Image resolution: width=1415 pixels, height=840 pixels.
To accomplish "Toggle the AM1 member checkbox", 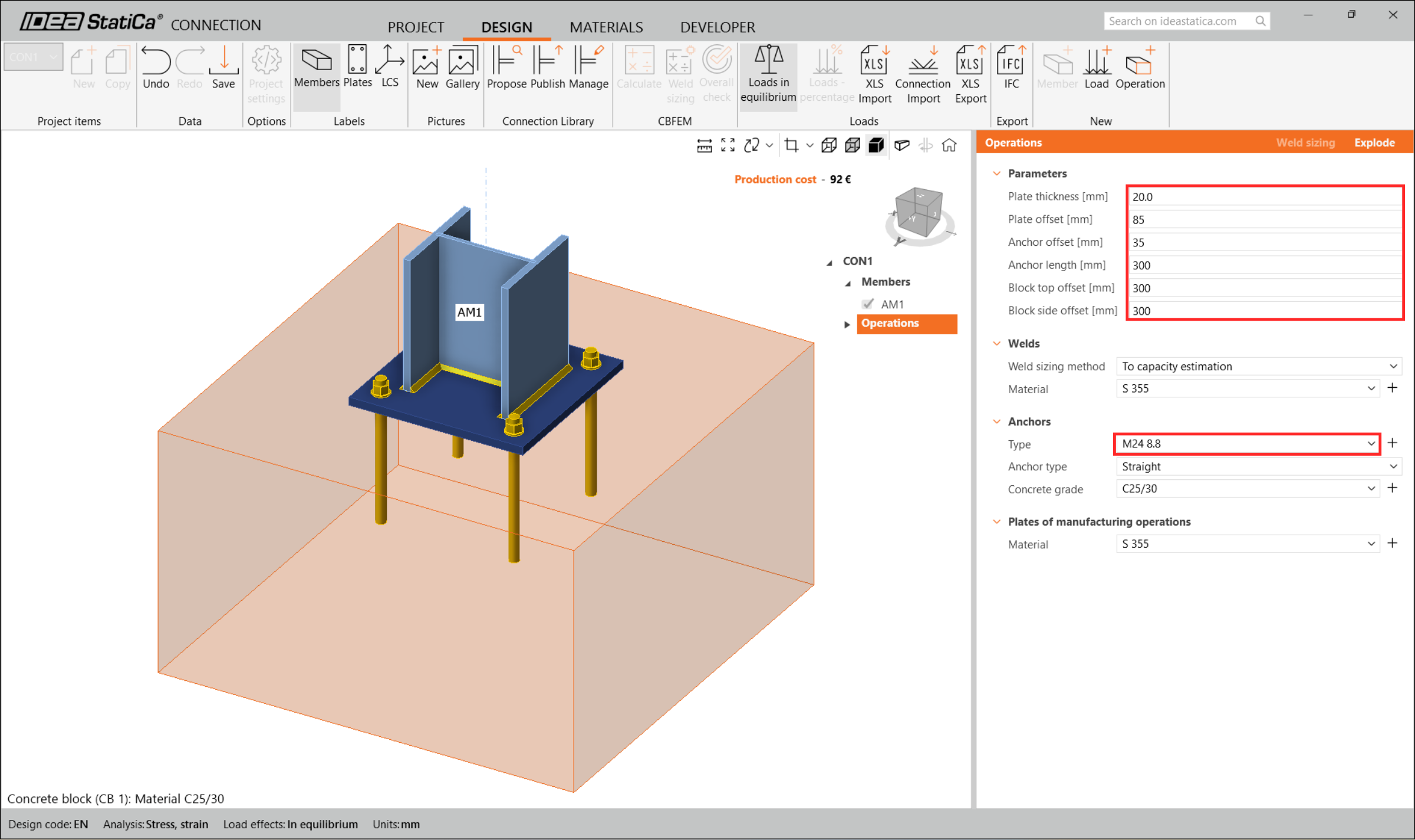I will coord(868,304).
